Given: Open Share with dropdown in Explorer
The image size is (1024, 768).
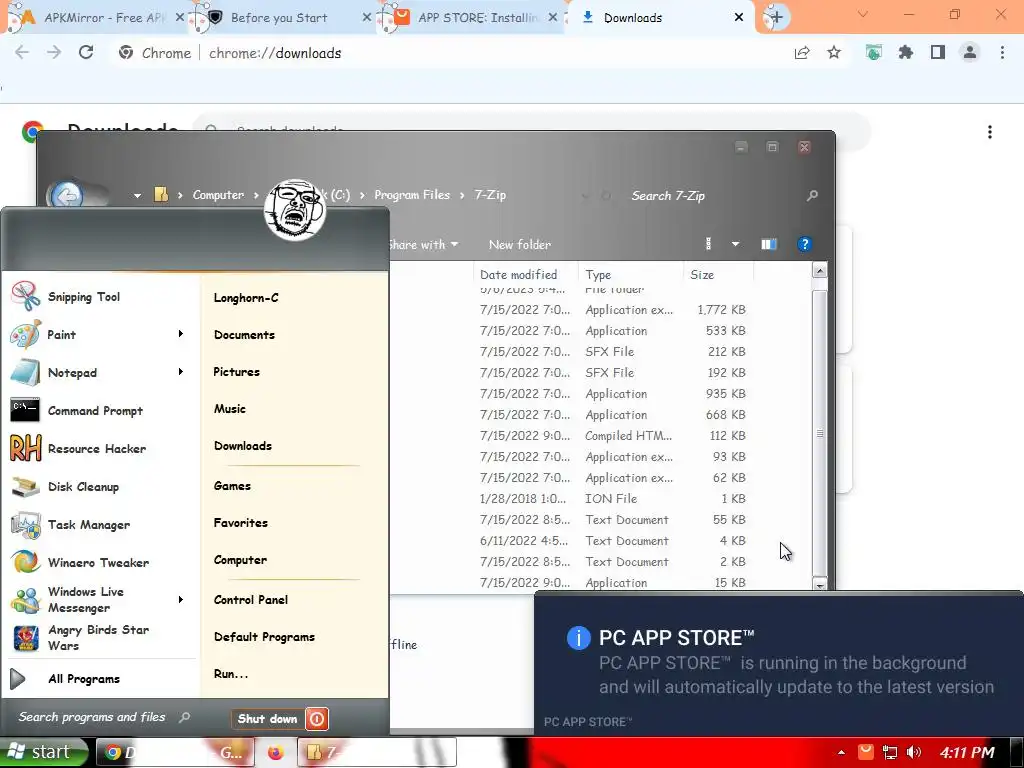Looking at the screenshot, I should [422, 245].
